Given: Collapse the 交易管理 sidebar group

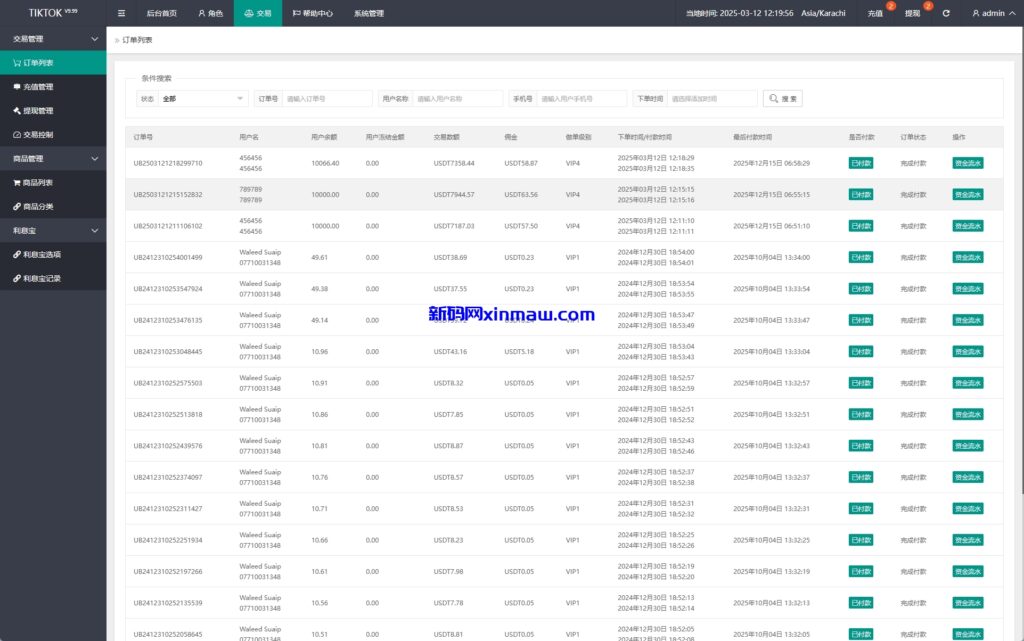Looking at the screenshot, I should 53,39.
